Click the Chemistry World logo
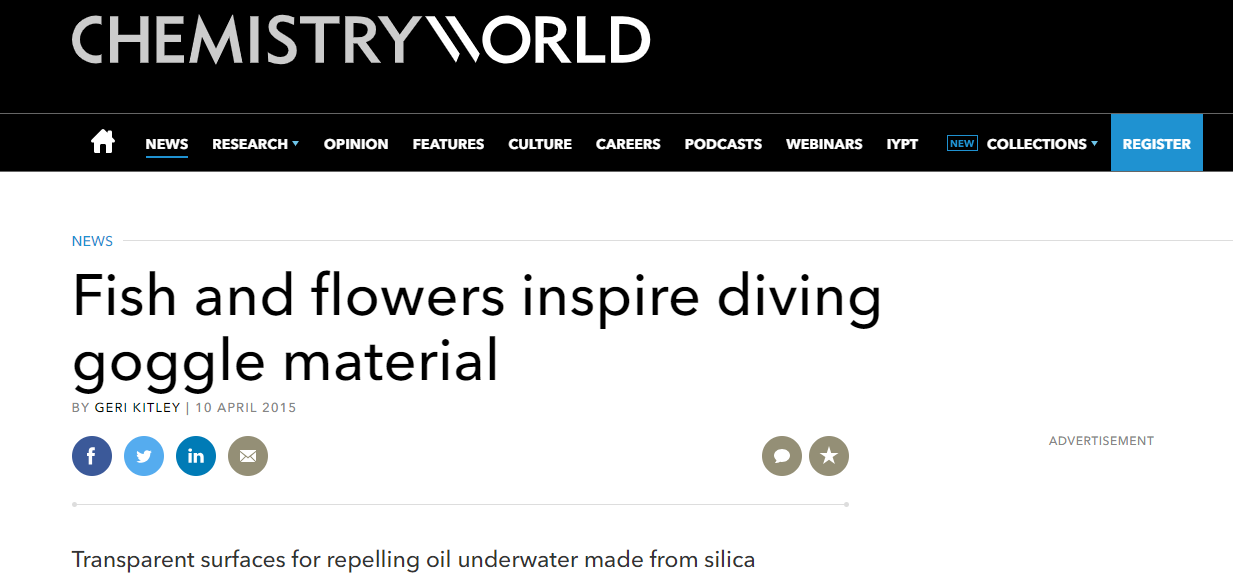 pos(361,42)
